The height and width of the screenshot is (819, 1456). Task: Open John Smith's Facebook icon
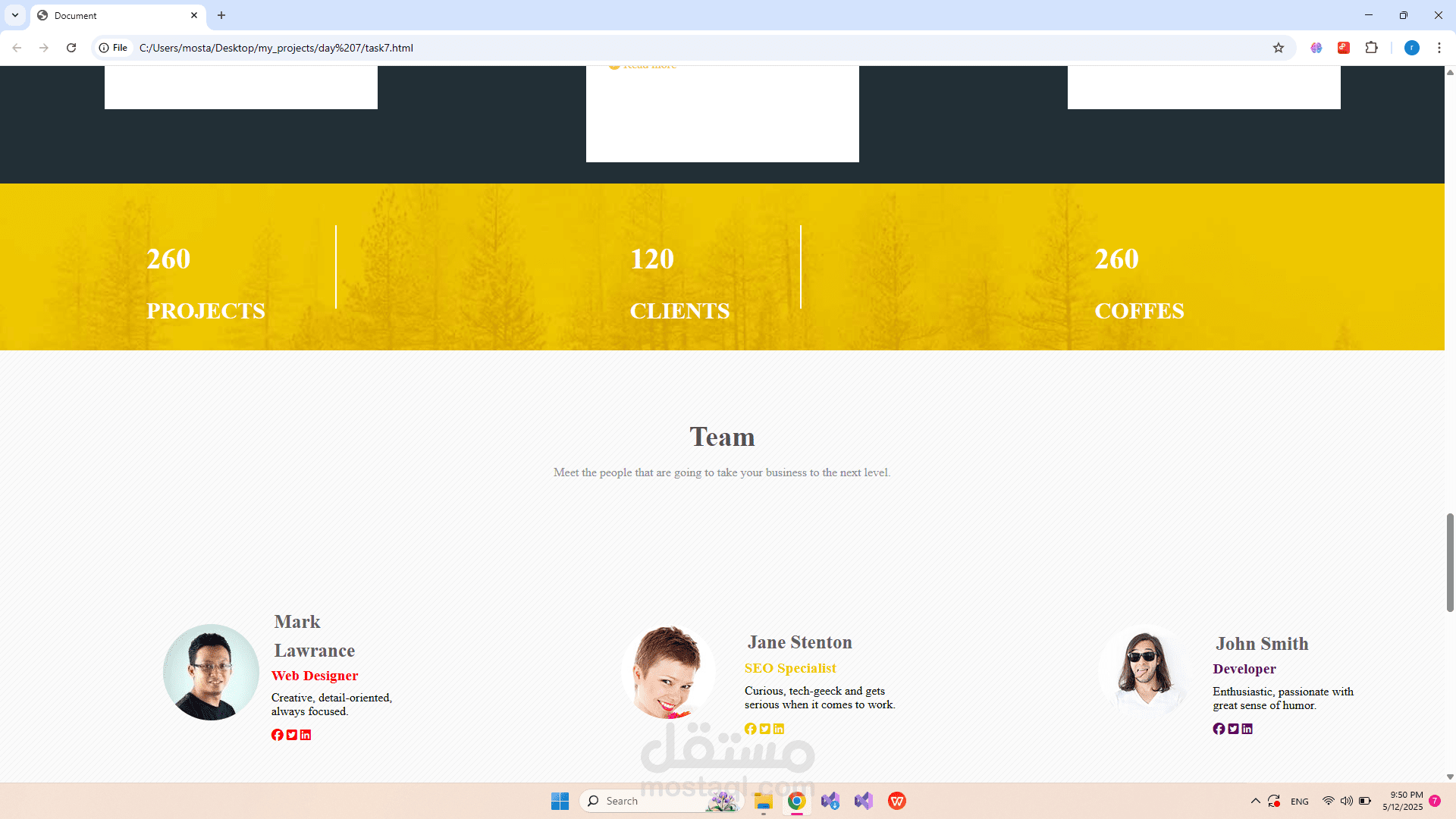coord(1219,729)
